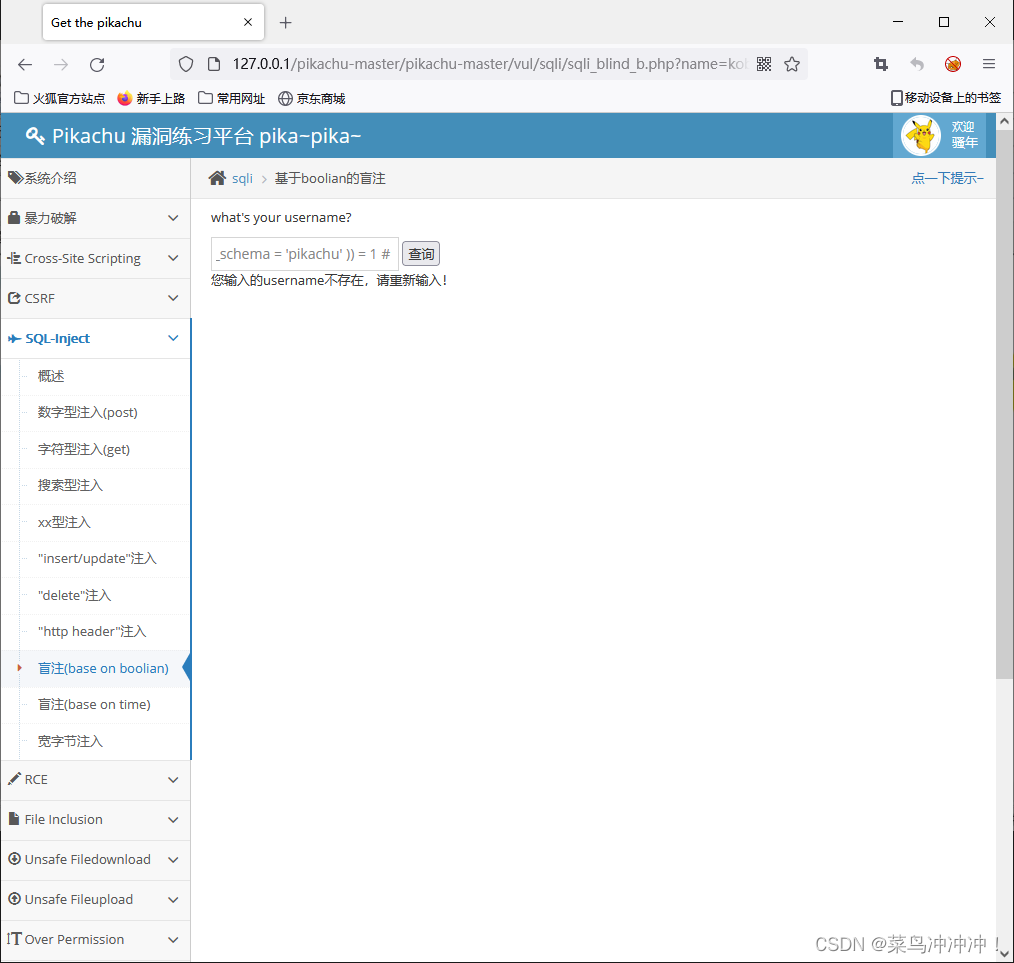The height and width of the screenshot is (963, 1014).
Task: Click the undo arrow icon in the toolbar
Action: point(916,64)
